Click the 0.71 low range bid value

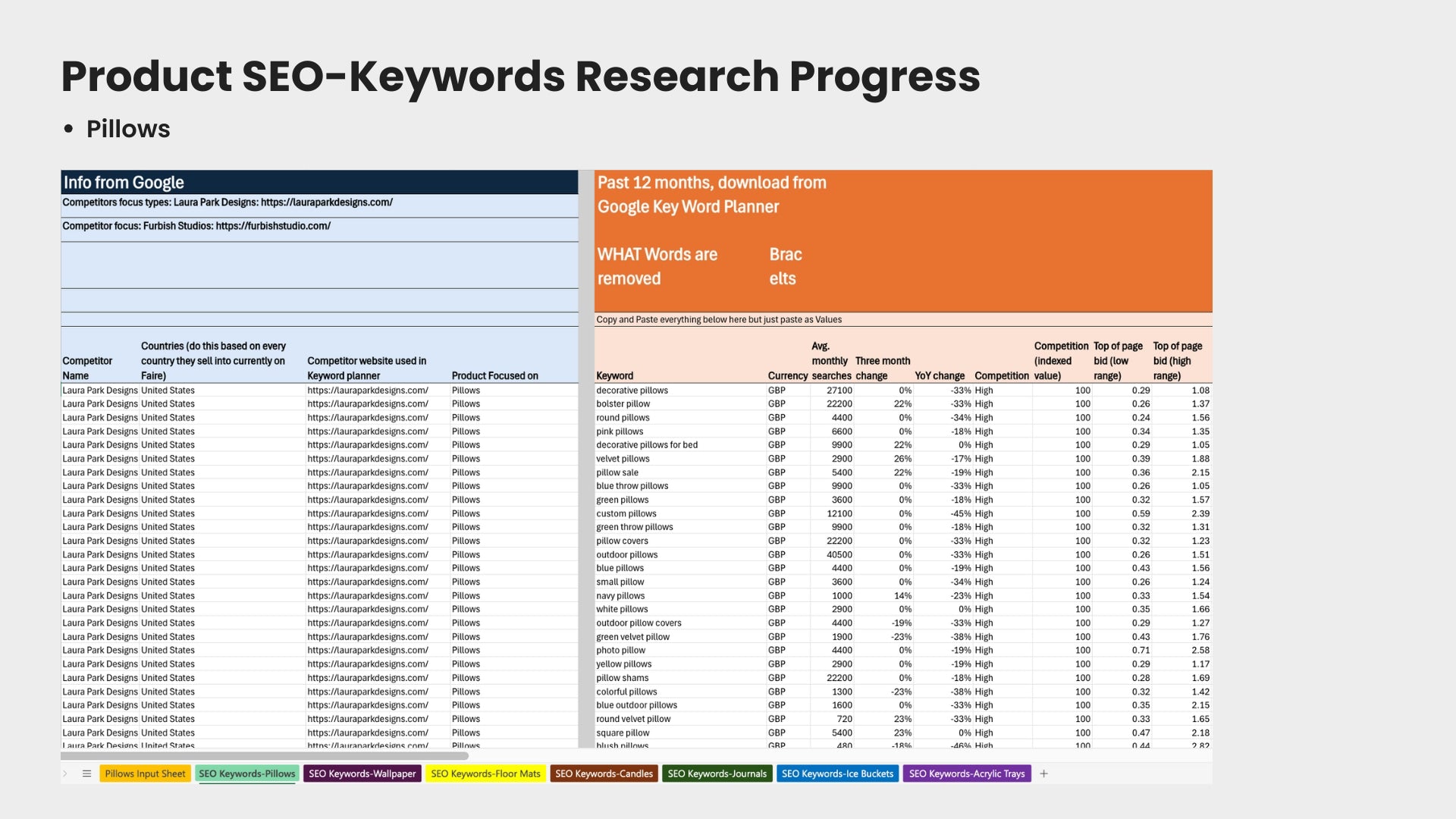(1141, 650)
